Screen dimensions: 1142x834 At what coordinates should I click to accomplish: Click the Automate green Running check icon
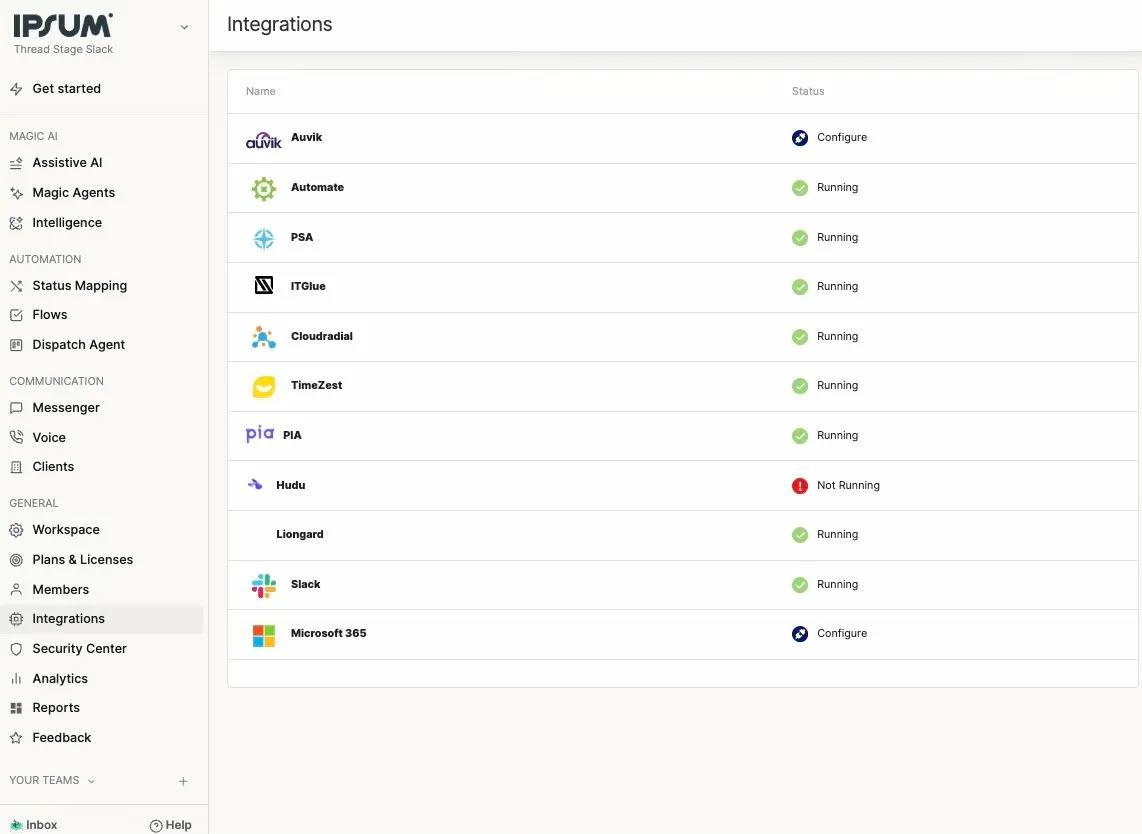click(x=800, y=188)
